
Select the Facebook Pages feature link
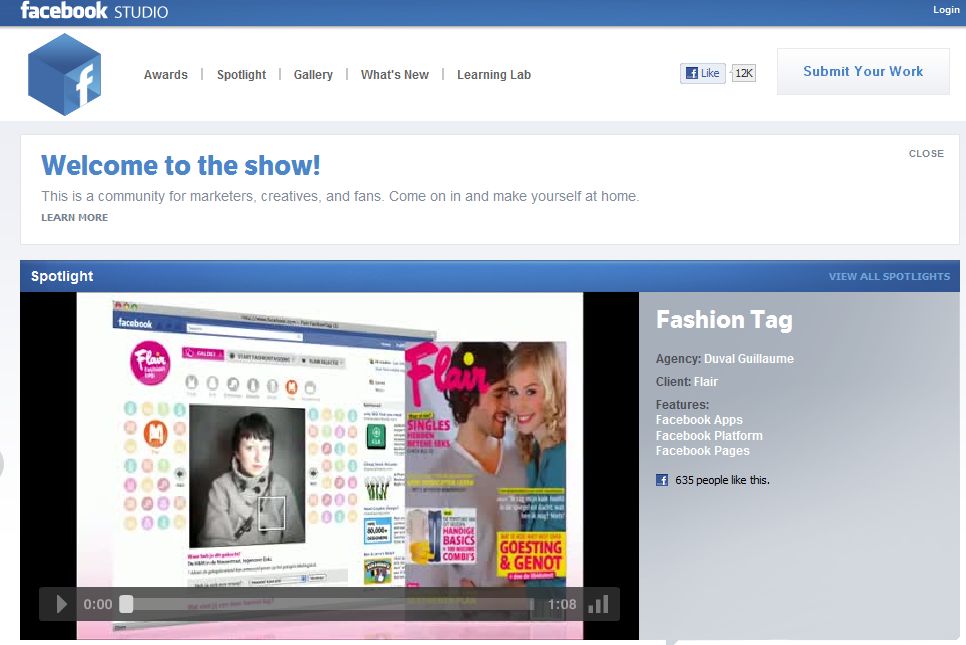pos(703,451)
